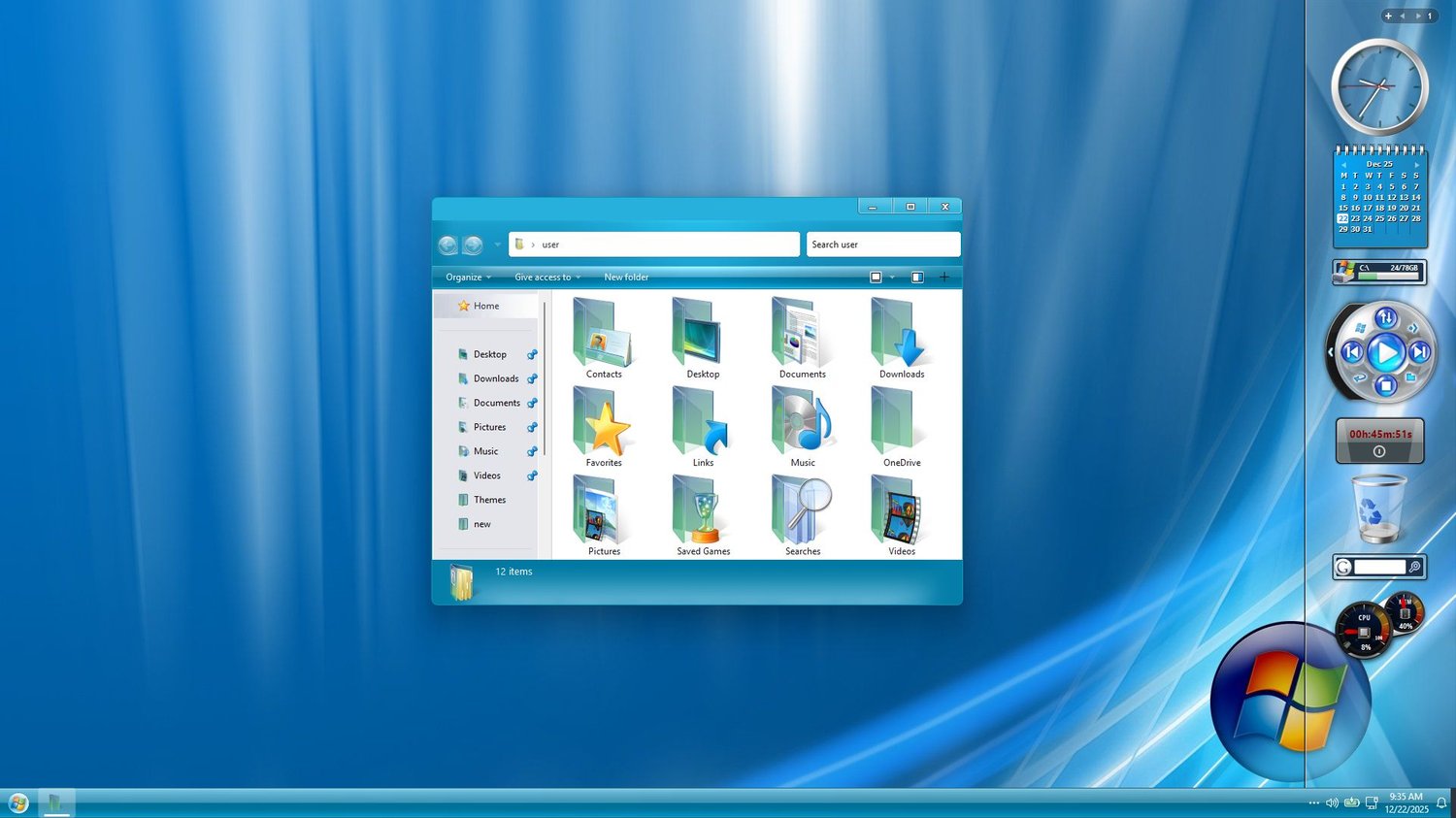Open the notifications bell in the tray
This screenshot has width=1456, height=818.
1441,803
